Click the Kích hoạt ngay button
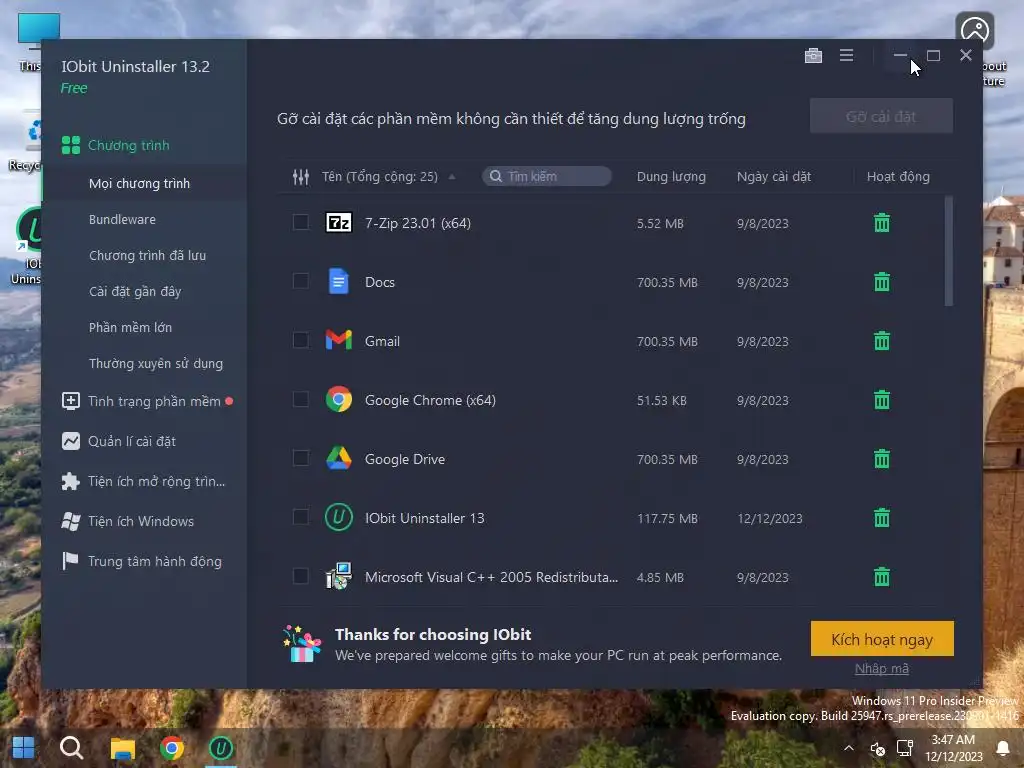This screenshot has width=1024, height=768. click(882, 639)
